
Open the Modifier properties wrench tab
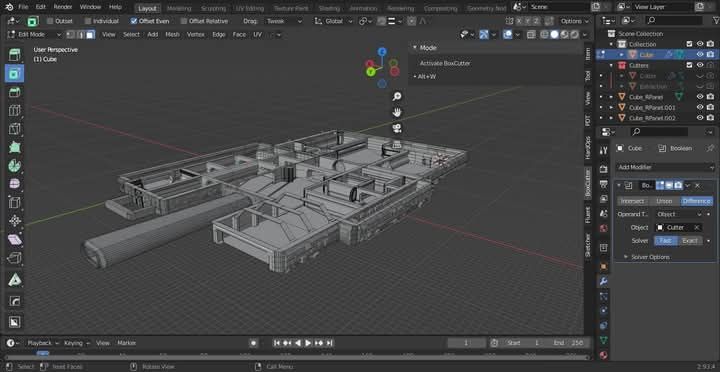click(x=603, y=281)
